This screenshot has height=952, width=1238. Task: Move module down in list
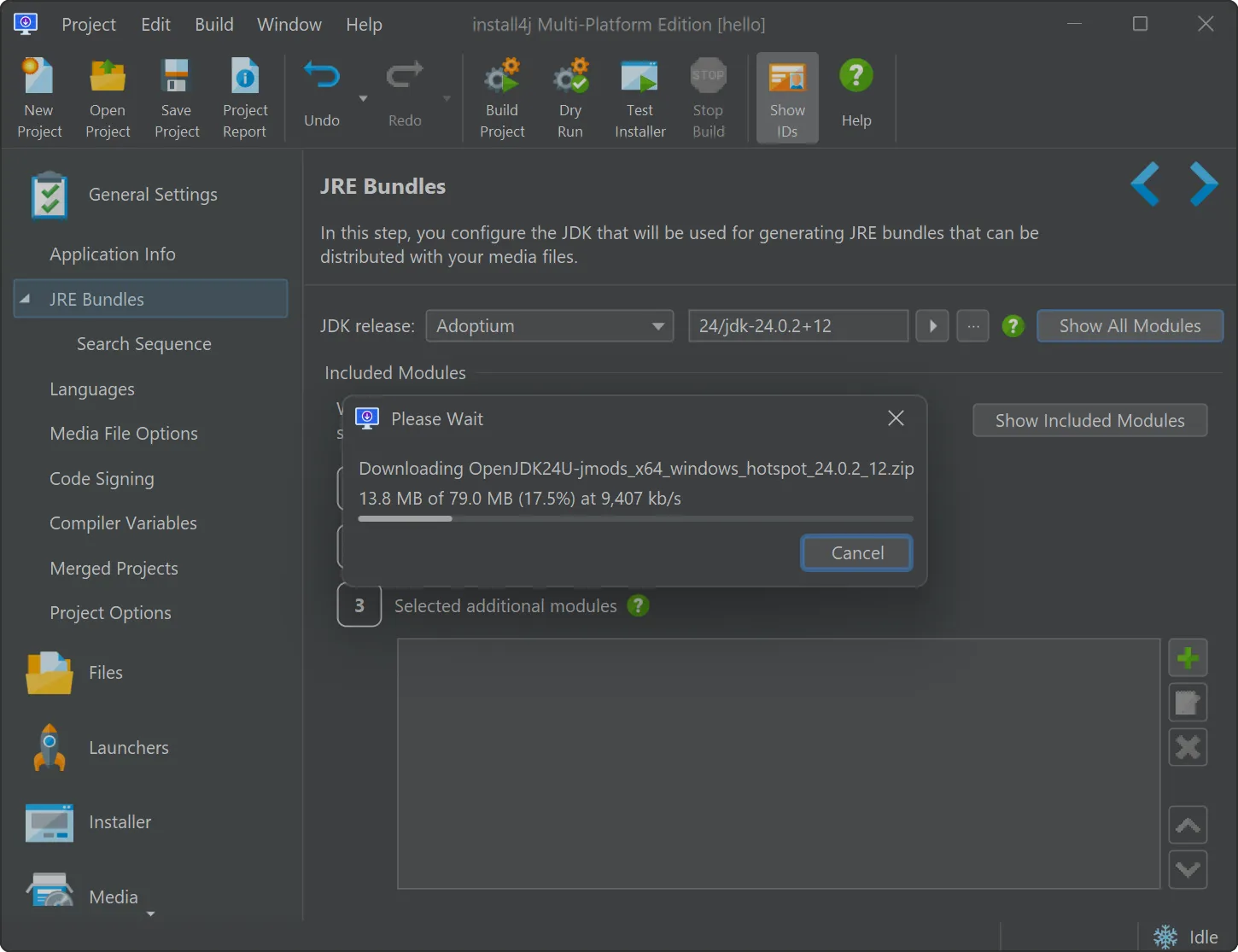1188,870
